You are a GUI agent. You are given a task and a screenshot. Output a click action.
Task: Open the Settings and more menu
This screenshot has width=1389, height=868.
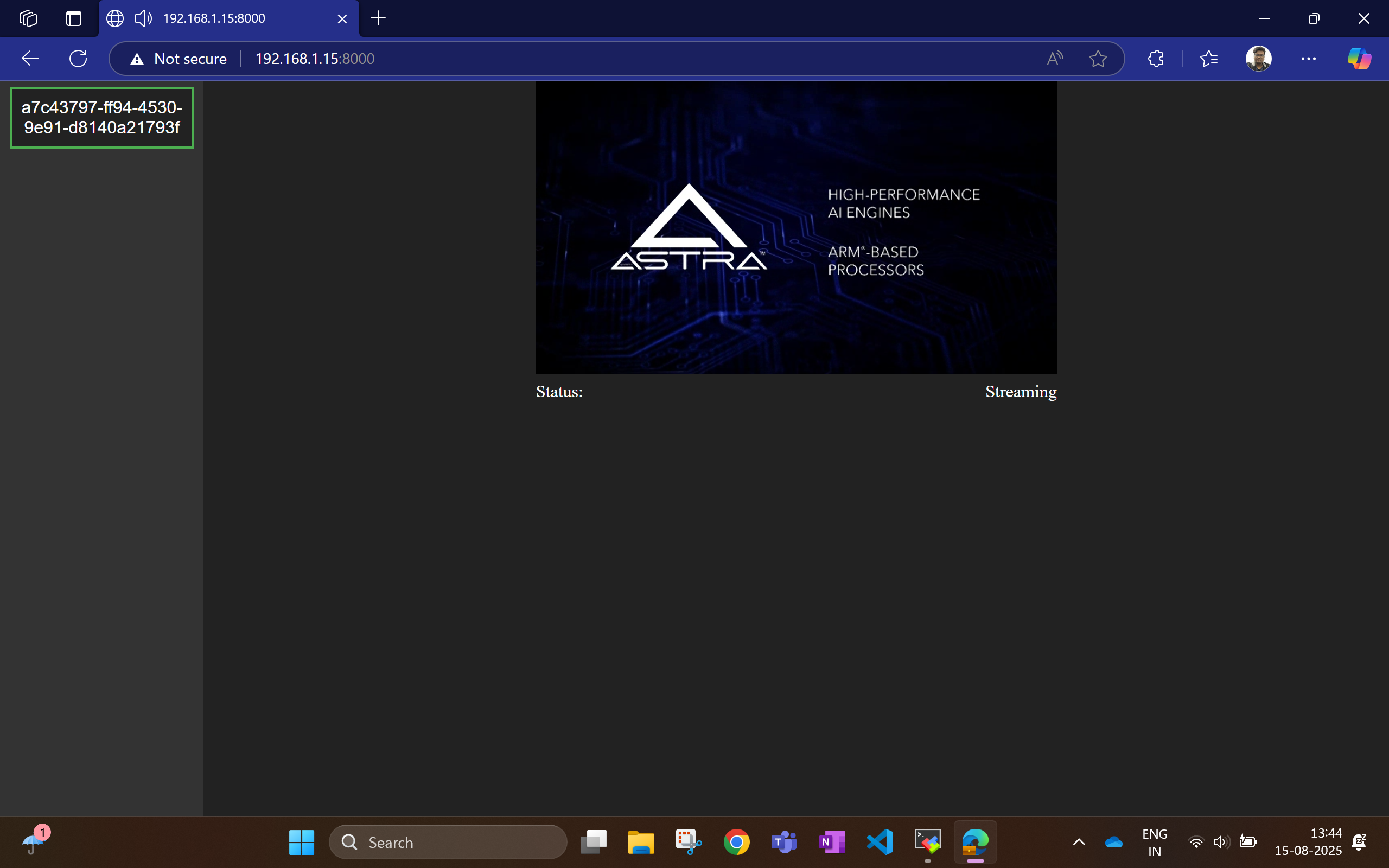(x=1309, y=58)
